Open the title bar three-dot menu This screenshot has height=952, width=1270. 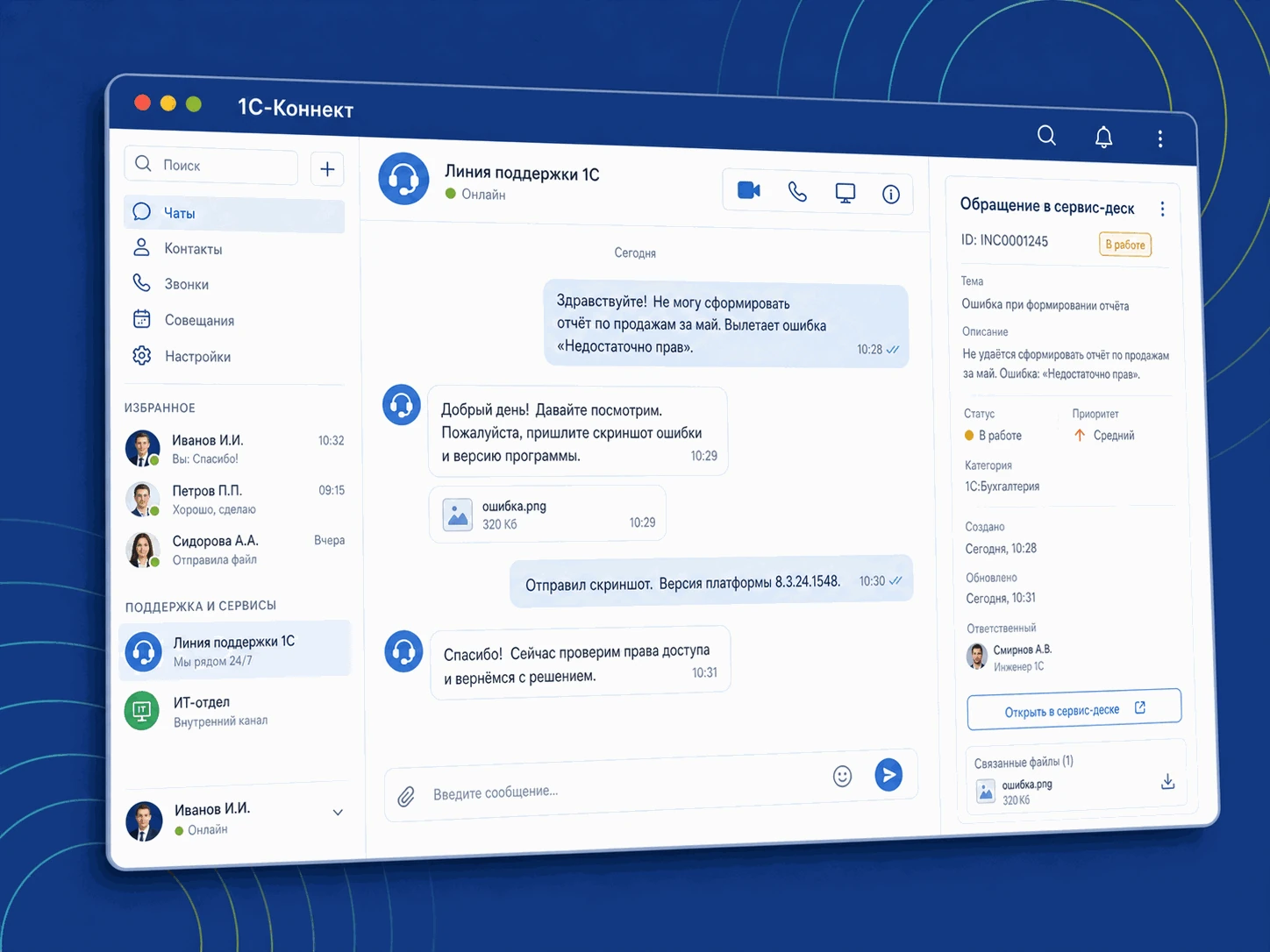tap(1160, 139)
